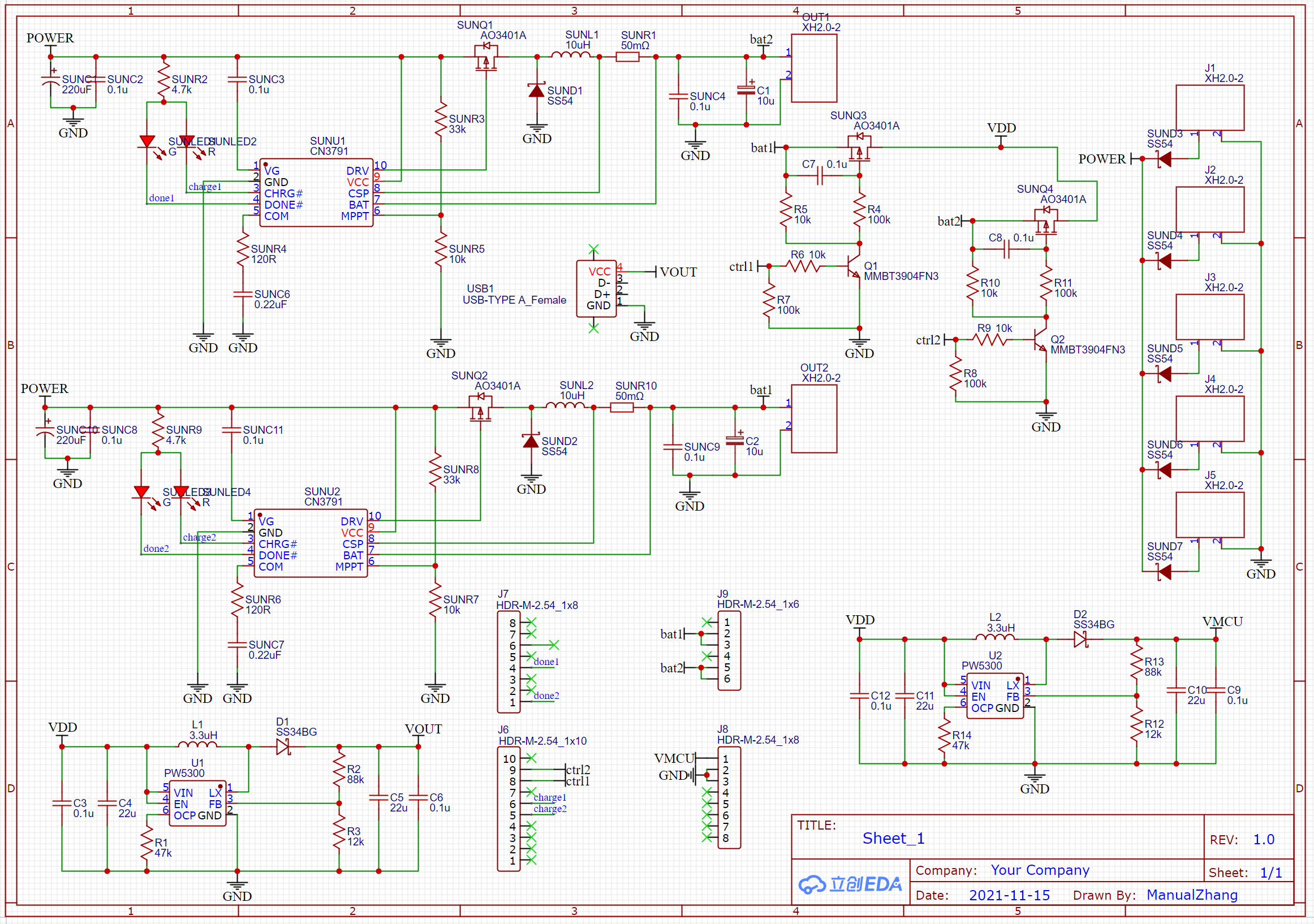
Task: Click the SUNR3 33k resistor symbol
Action: point(441,119)
